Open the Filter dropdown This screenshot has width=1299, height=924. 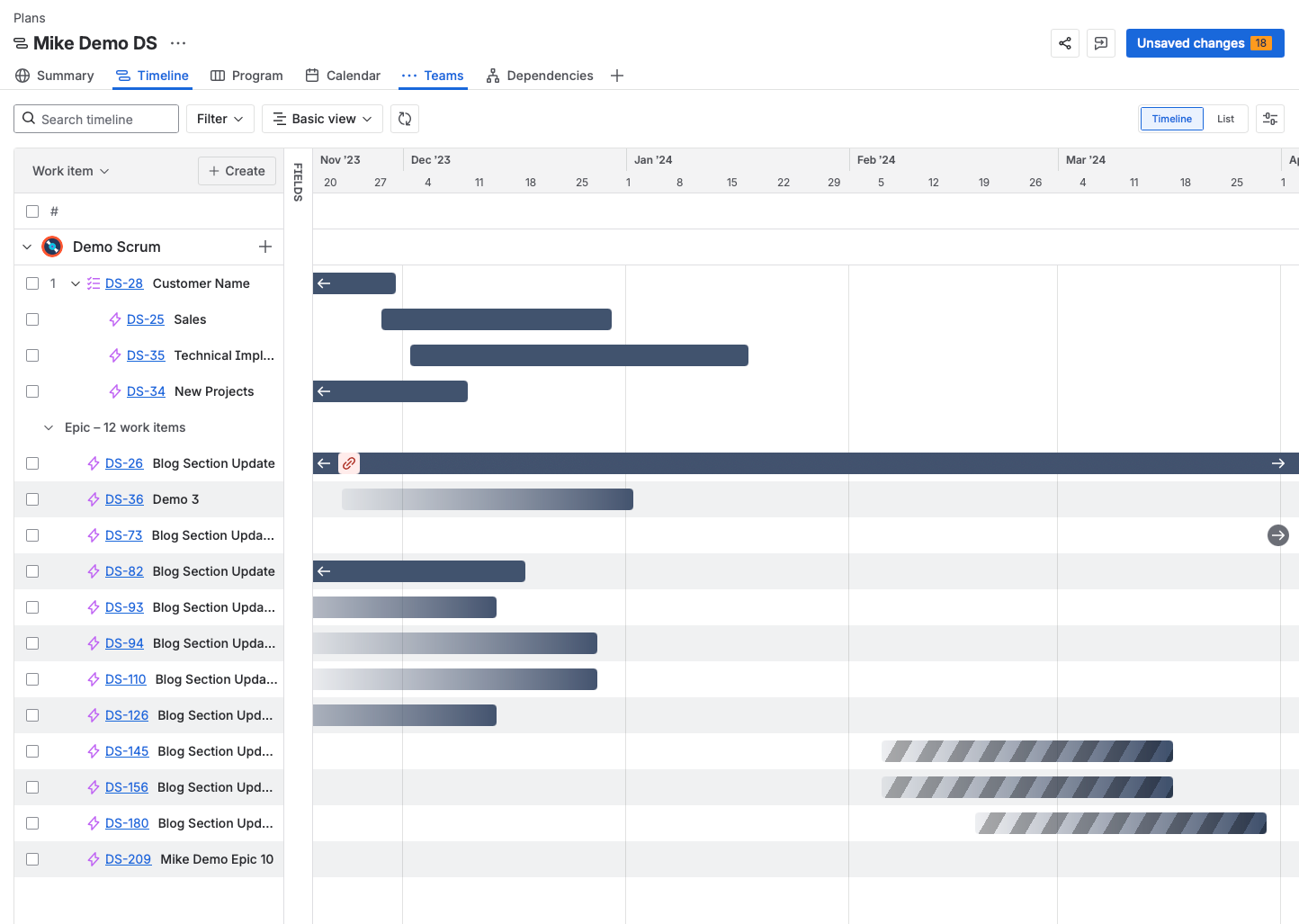pyautogui.click(x=219, y=119)
